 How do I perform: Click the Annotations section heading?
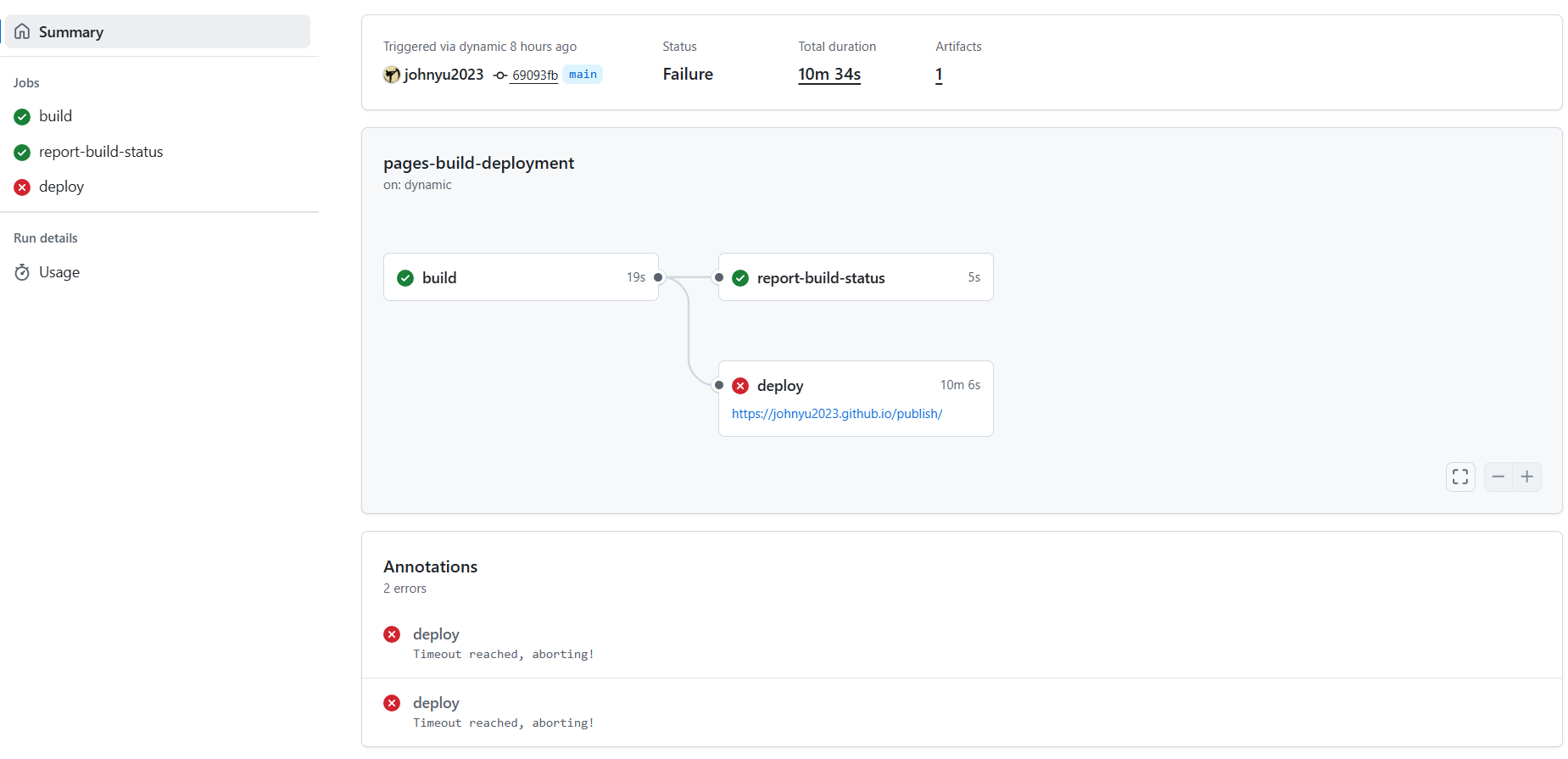tap(430, 566)
